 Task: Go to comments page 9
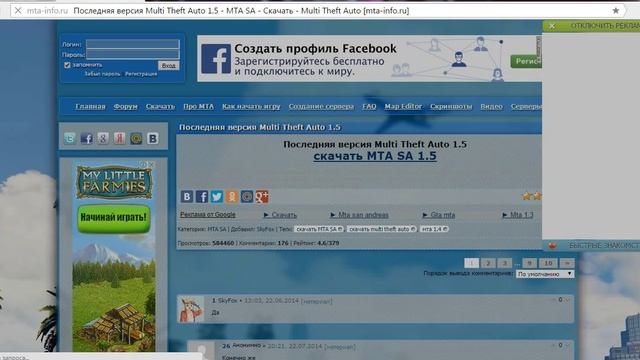click(x=529, y=263)
